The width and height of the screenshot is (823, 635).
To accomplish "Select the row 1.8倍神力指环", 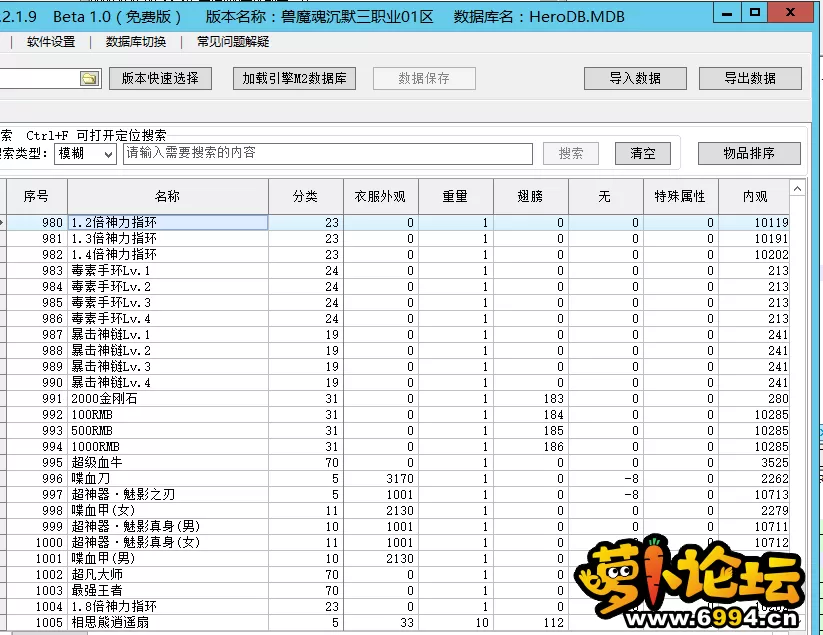I will pos(397,607).
